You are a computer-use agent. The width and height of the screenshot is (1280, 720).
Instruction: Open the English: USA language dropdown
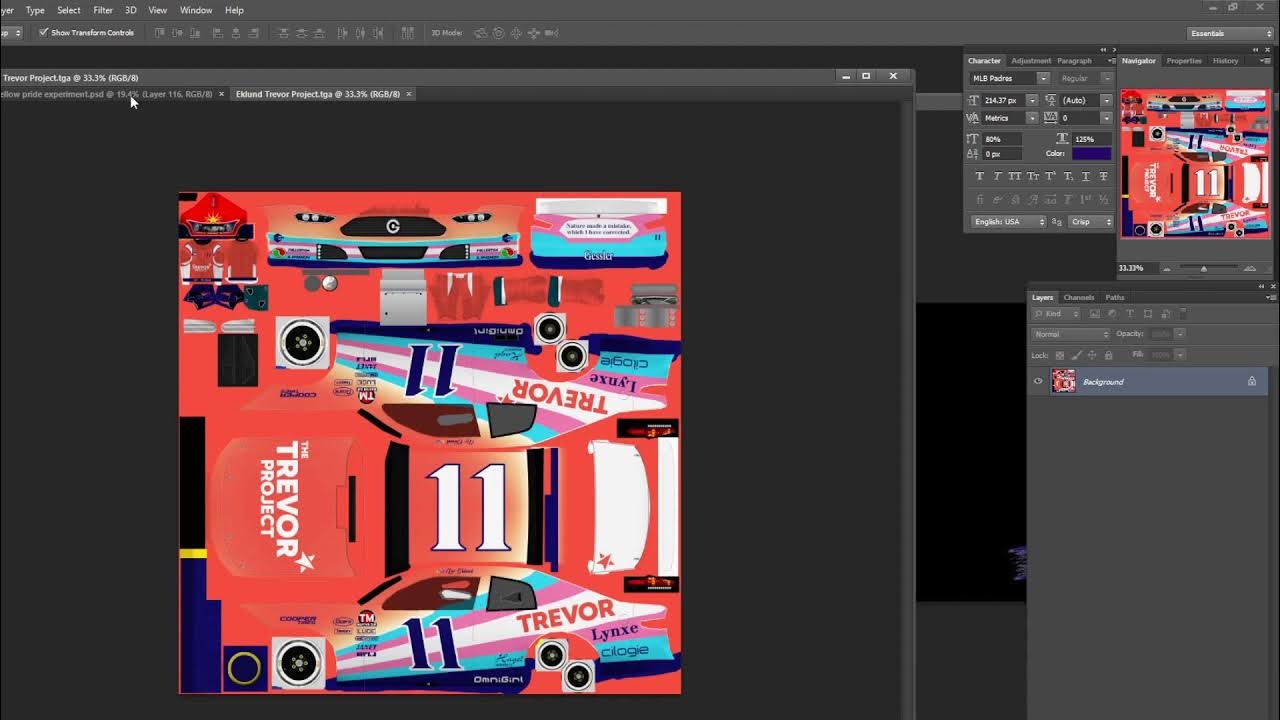tap(1008, 222)
